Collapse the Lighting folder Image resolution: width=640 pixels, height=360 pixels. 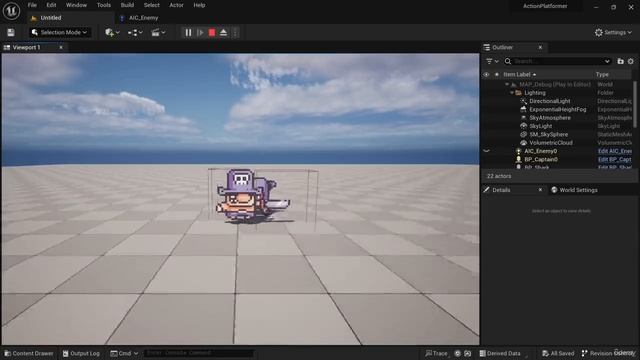pyautogui.click(x=512, y=93)
